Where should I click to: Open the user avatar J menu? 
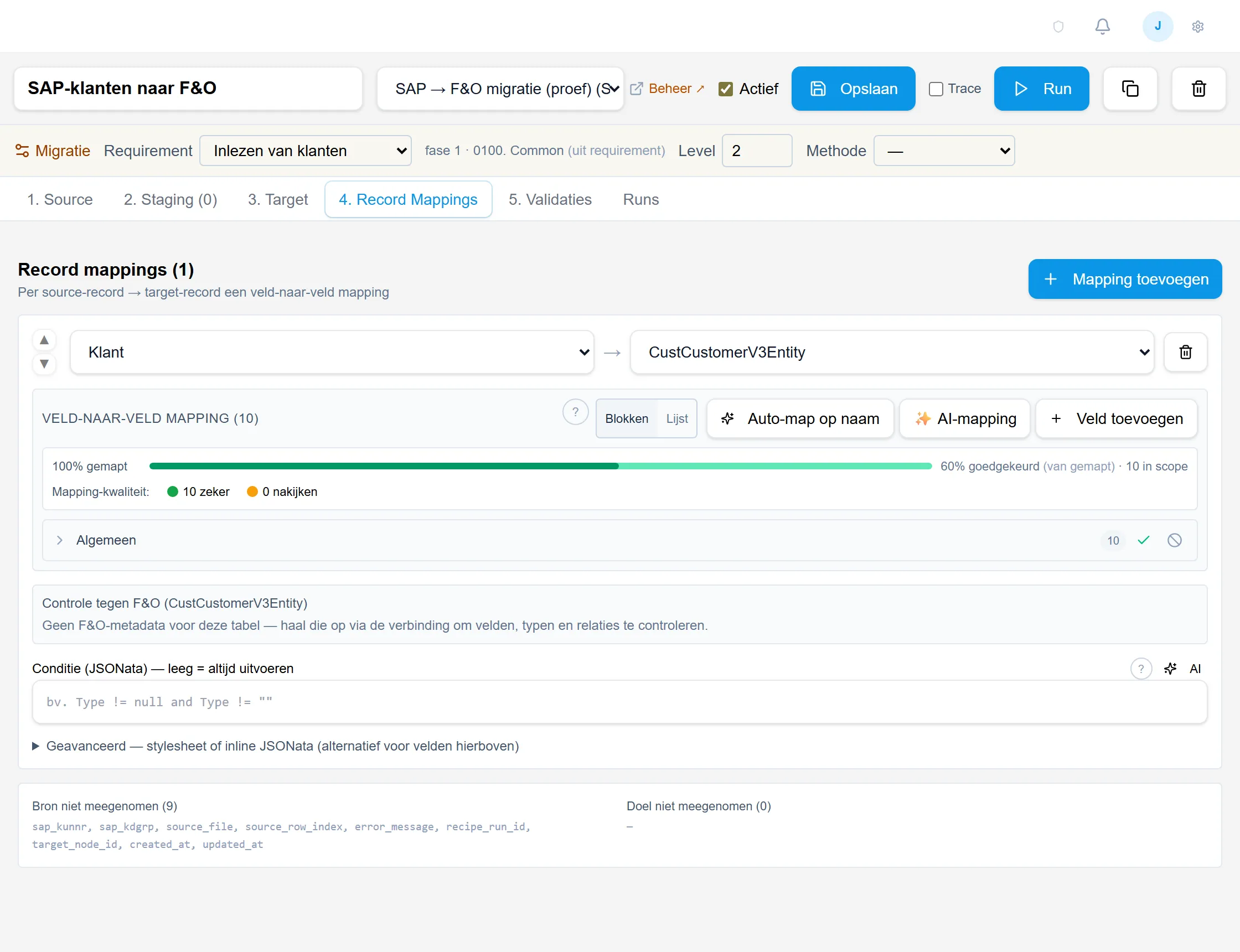(x=1158, y=26)
